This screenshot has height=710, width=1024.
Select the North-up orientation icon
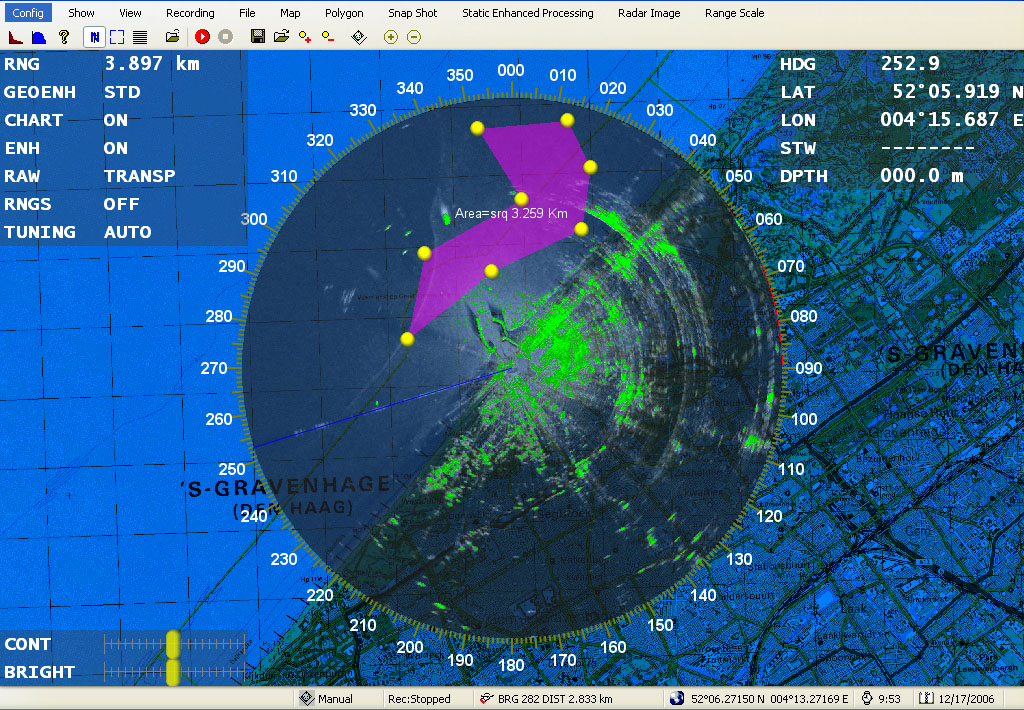click(x=94, y=36)
